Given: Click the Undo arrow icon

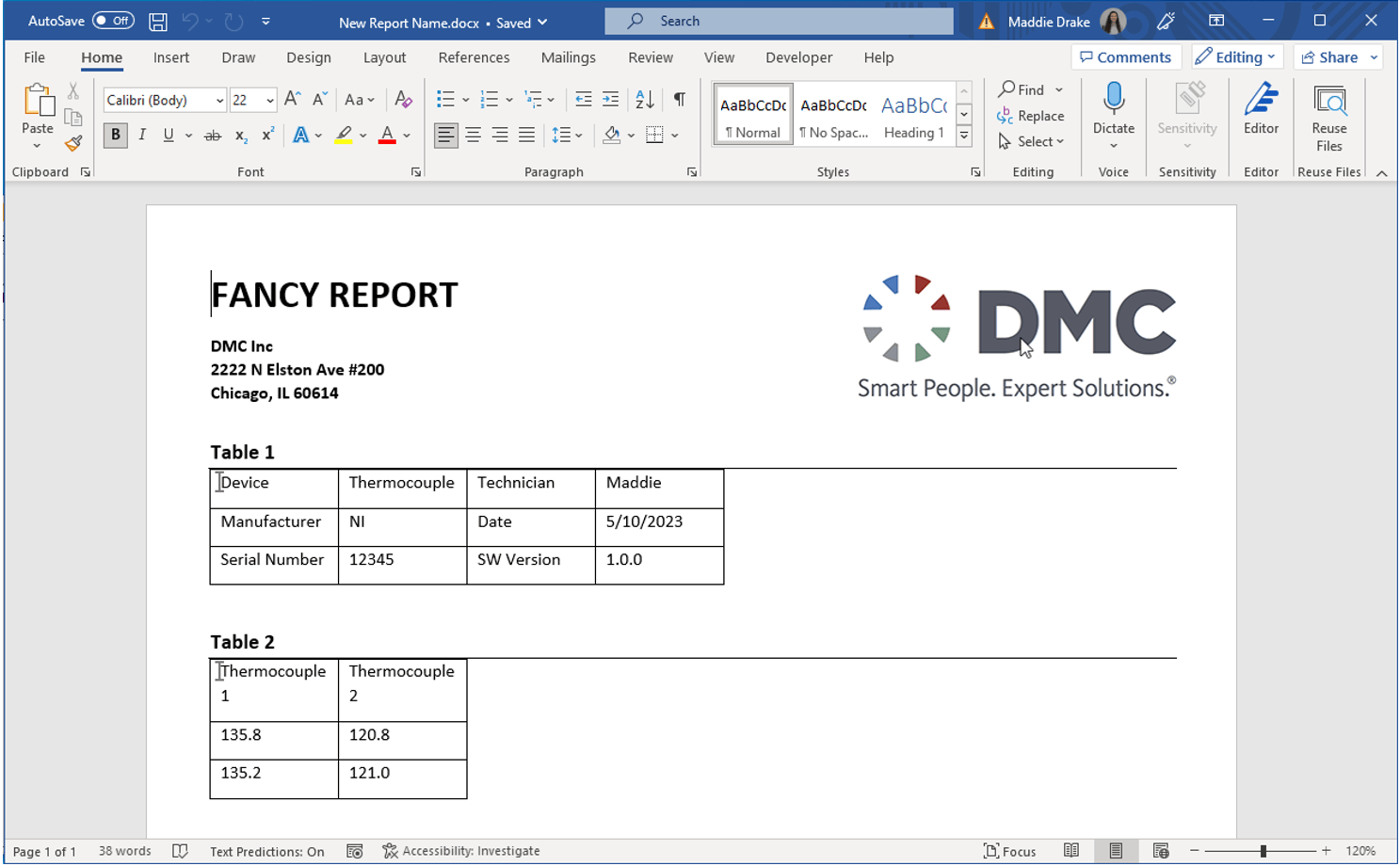Looking at the screenshot, I should point(190,21).
